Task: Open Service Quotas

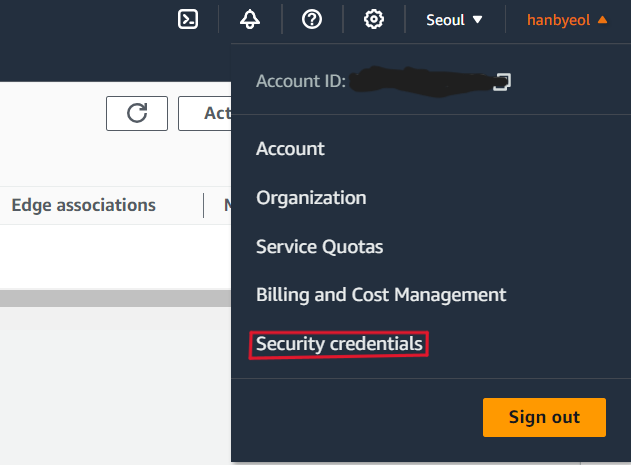Action: pyautogui.click(x=320, y=246)
